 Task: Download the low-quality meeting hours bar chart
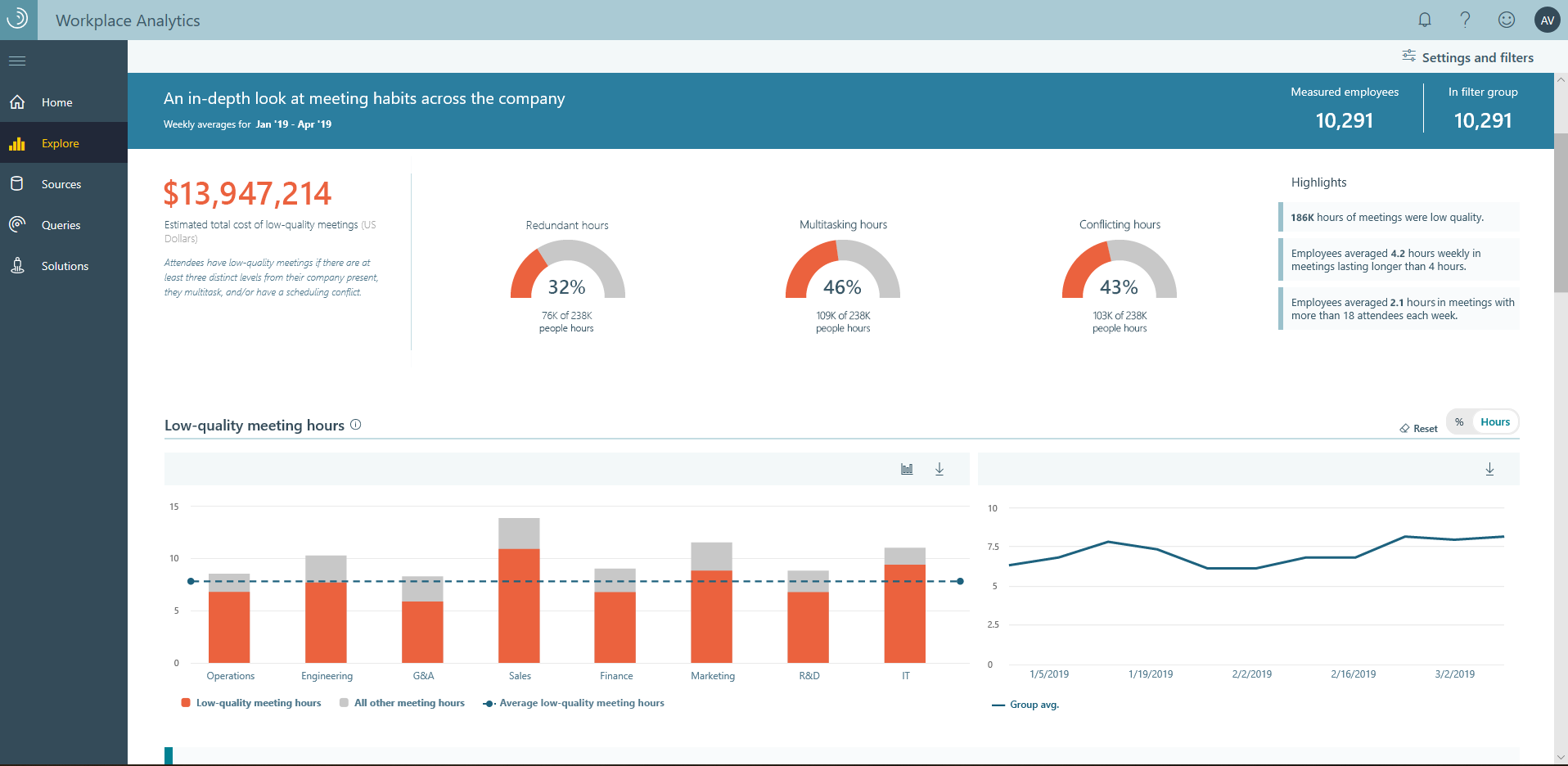[939, 469]
